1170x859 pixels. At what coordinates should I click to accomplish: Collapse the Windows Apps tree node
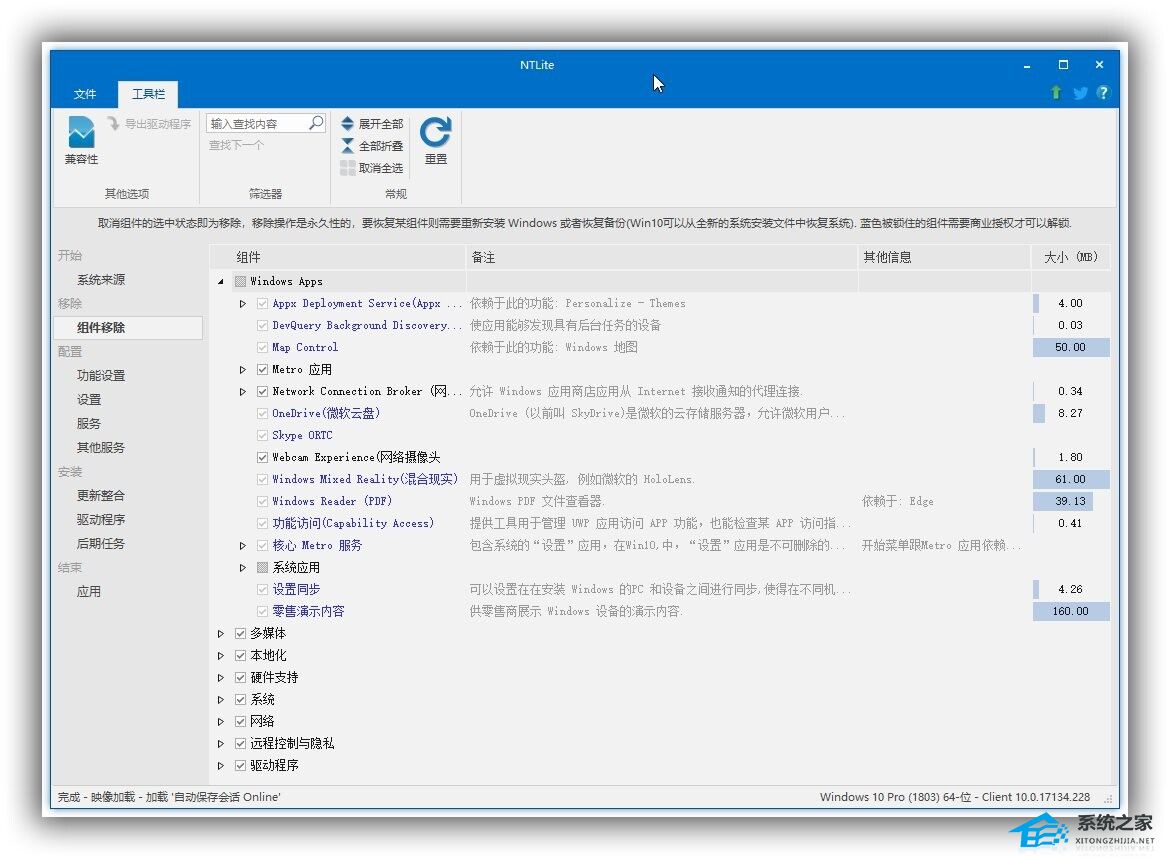[x=221, y=281]
